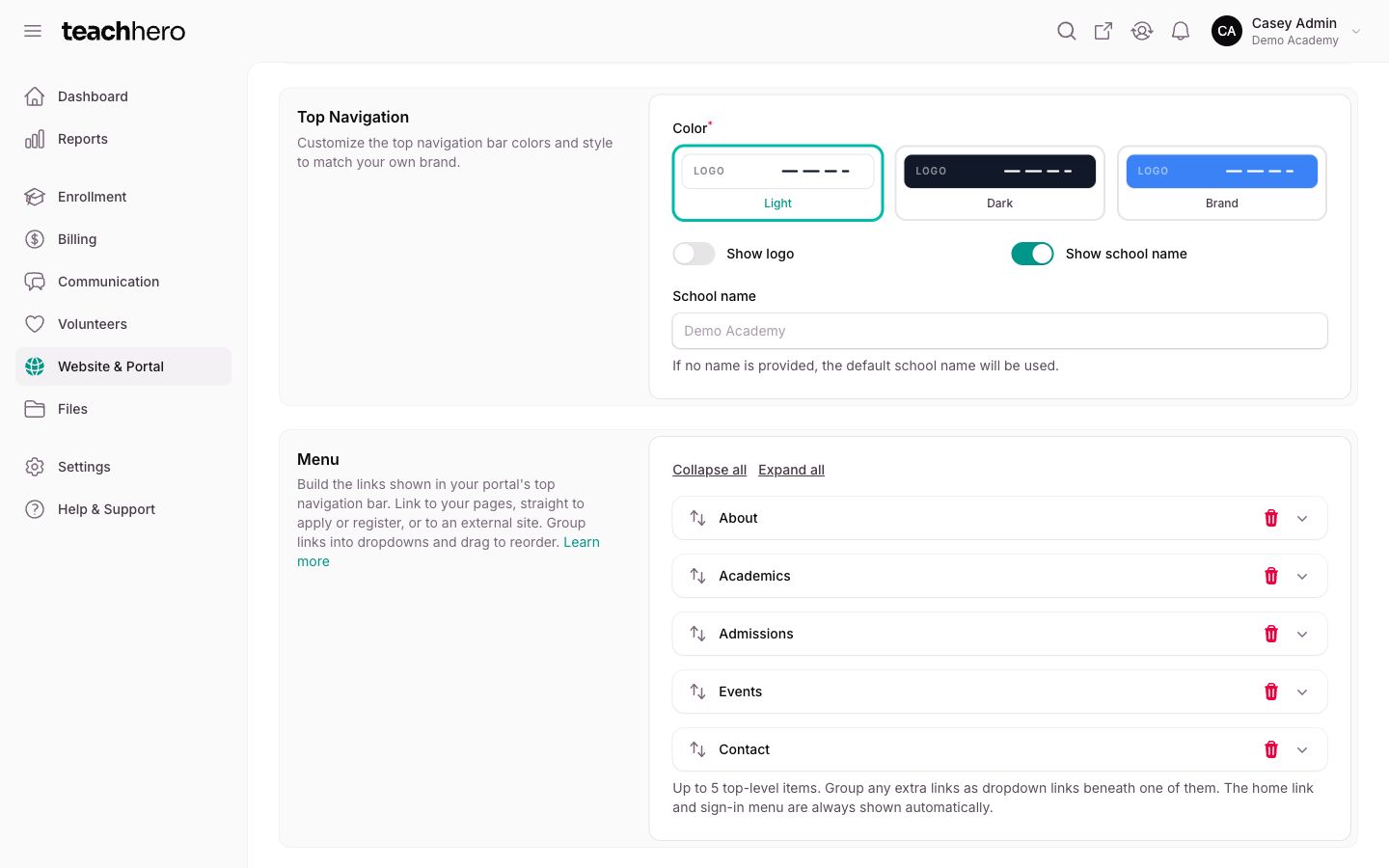
Task: Delete the Events menu item
Action: (1271, 692)
